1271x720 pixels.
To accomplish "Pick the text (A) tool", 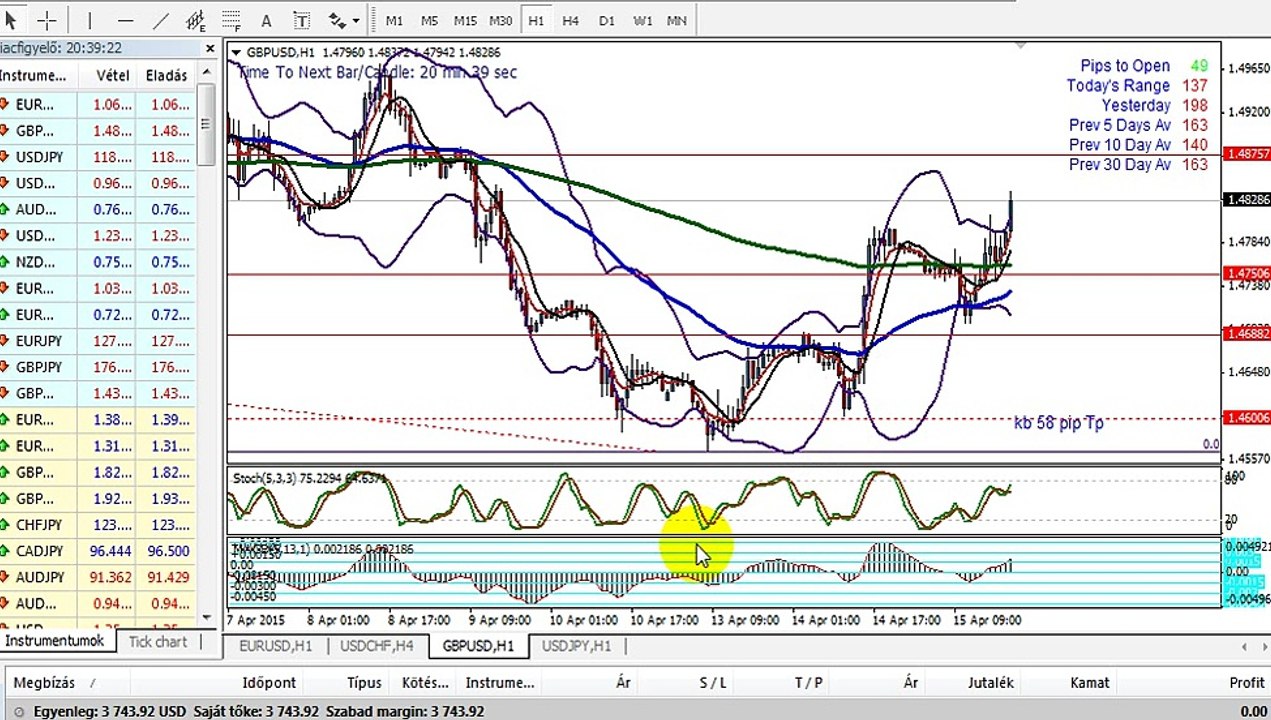I will click(x=266, y=20).
